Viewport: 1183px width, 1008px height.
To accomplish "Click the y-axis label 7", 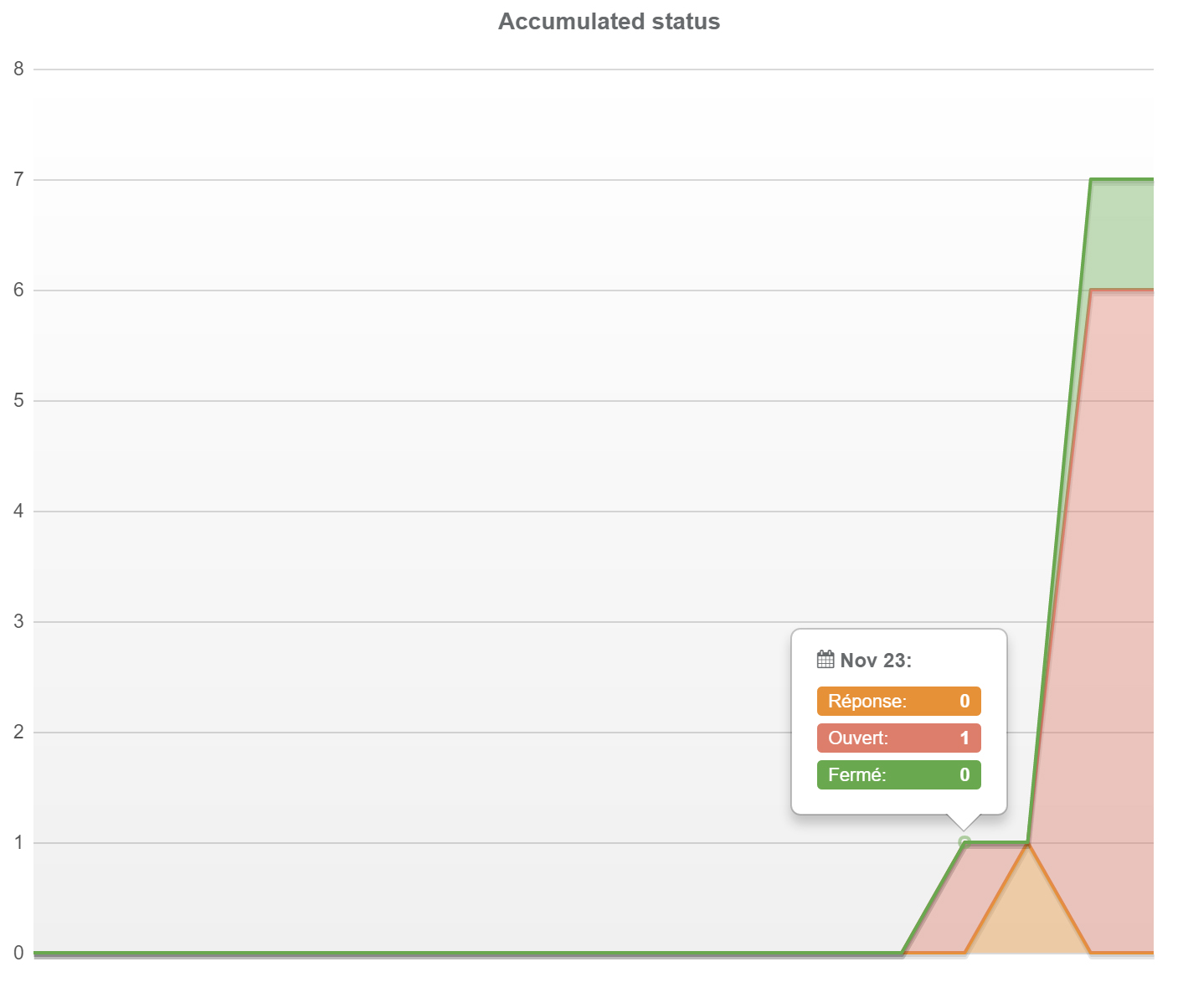I will (18, 180).
